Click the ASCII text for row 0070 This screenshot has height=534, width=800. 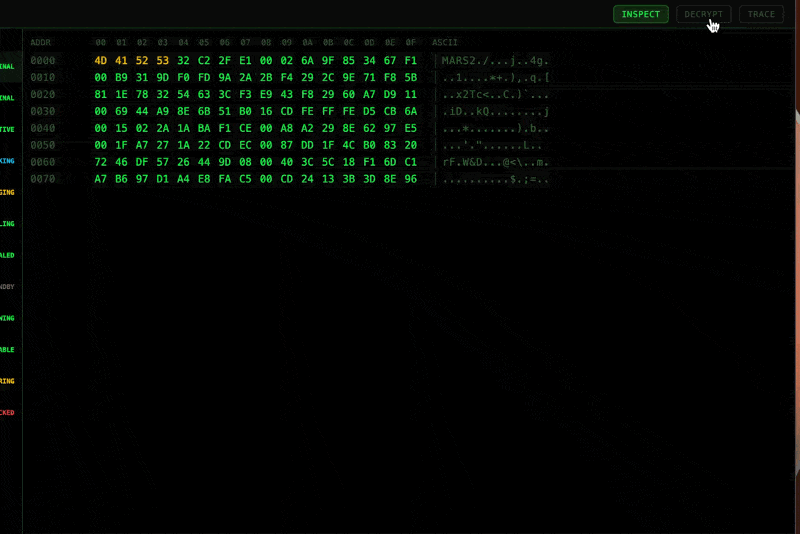coord(495,179)
